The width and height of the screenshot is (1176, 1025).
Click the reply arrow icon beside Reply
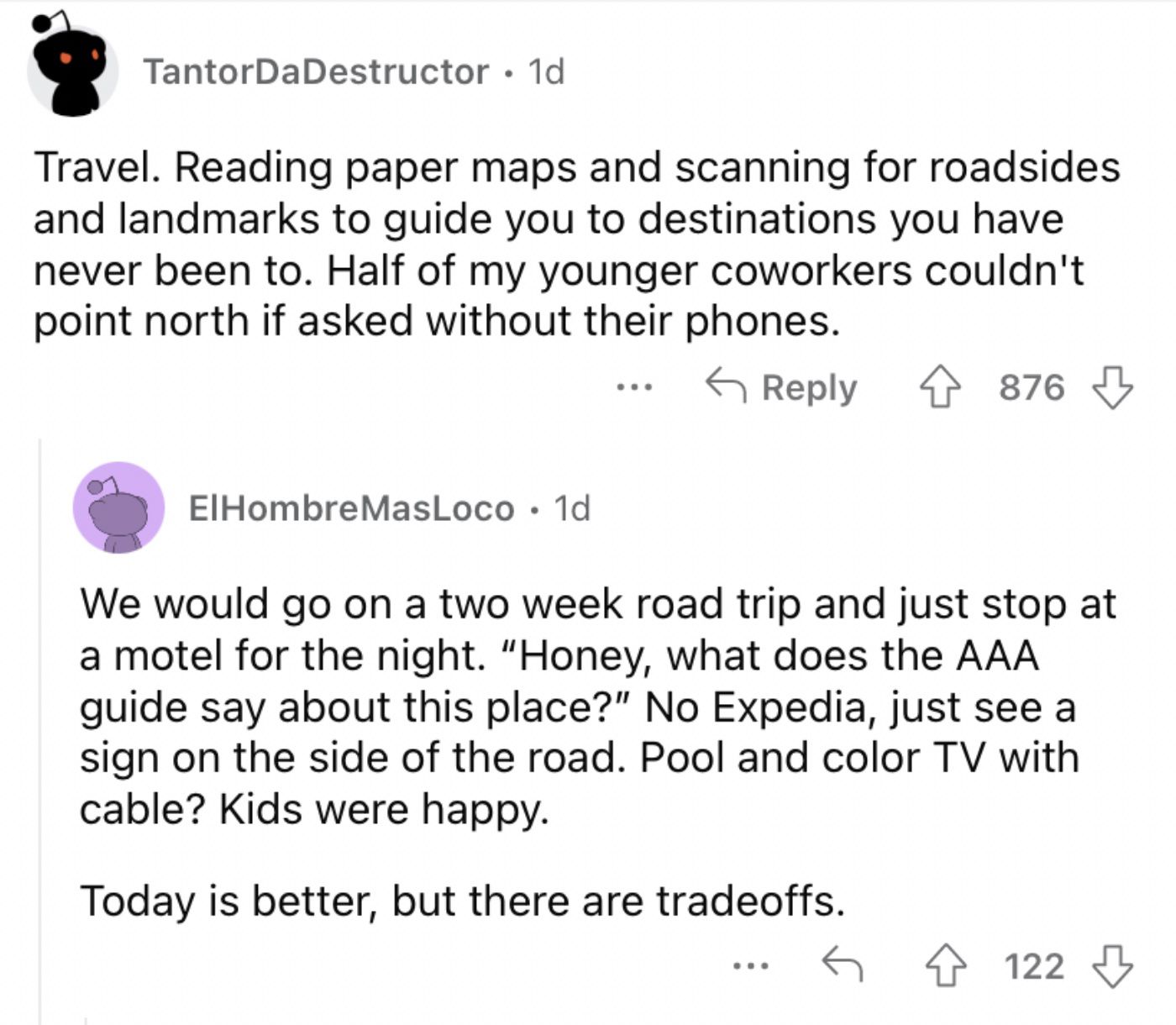click(x=727, y=386)
